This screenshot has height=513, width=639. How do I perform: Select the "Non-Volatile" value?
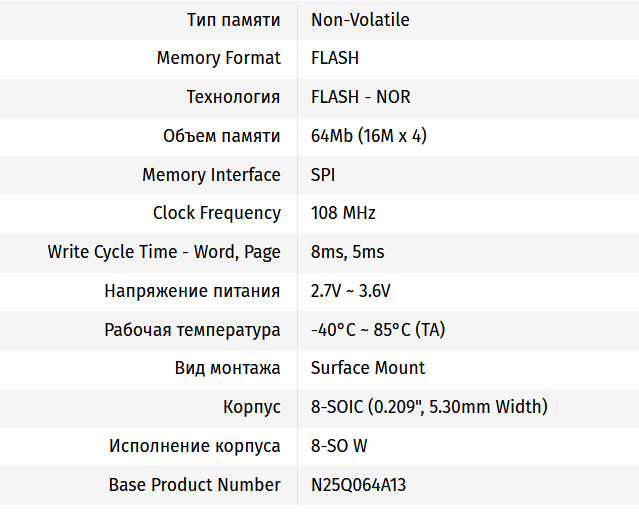360,20
